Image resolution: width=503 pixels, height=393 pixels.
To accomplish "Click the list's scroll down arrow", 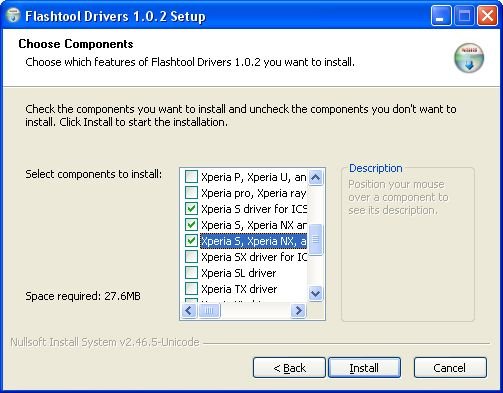I will click(x=315, y=294).
